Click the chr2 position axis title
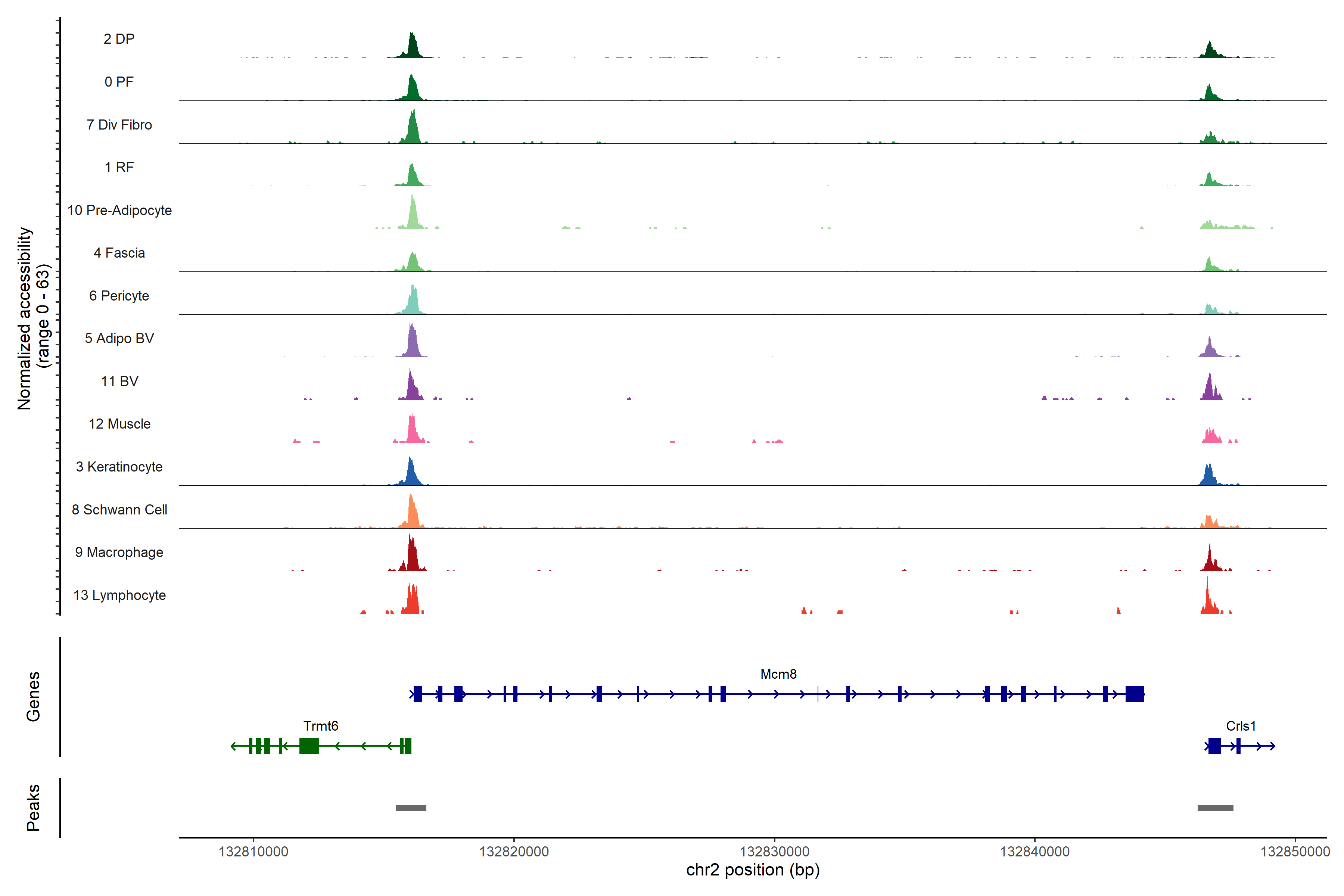This screenshot has height=896, width=1344. tap(753, 870)
